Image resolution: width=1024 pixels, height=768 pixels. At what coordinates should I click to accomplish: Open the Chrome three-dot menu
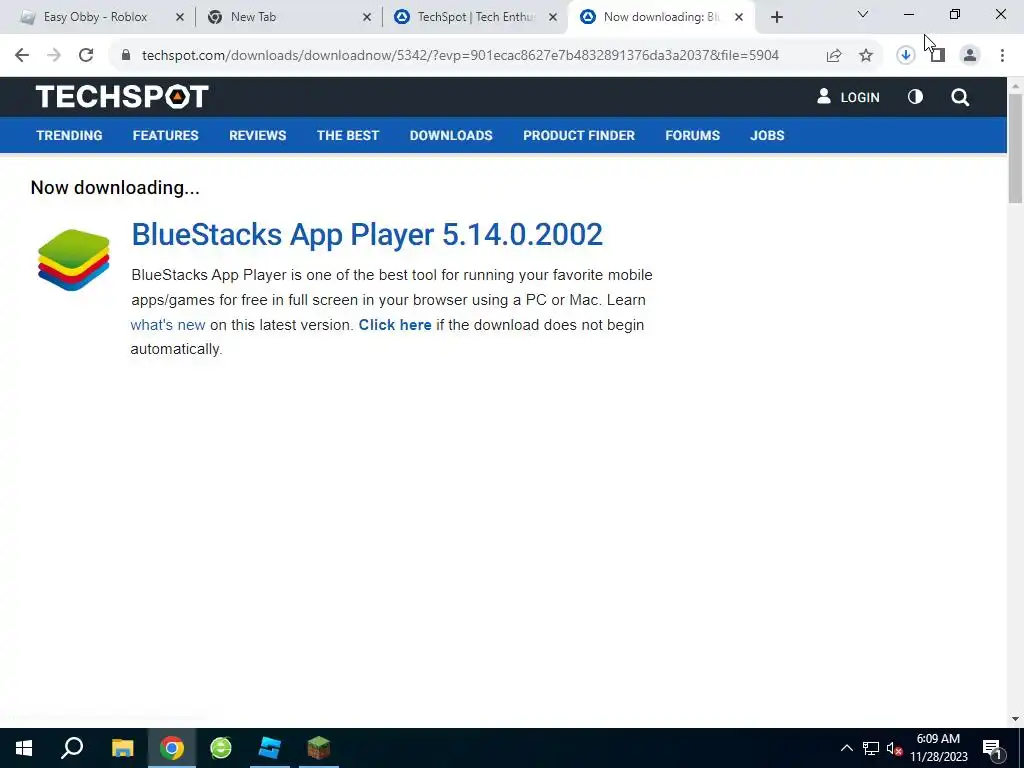[1002, 56]
